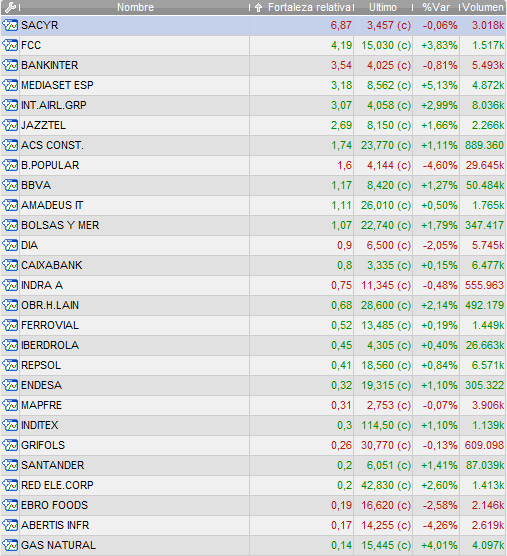Image resolution: width=507 pixels, height=556 pixels.
Task: Open chart icon for GAS NATURAL
Action: click(x=10, y=545)
